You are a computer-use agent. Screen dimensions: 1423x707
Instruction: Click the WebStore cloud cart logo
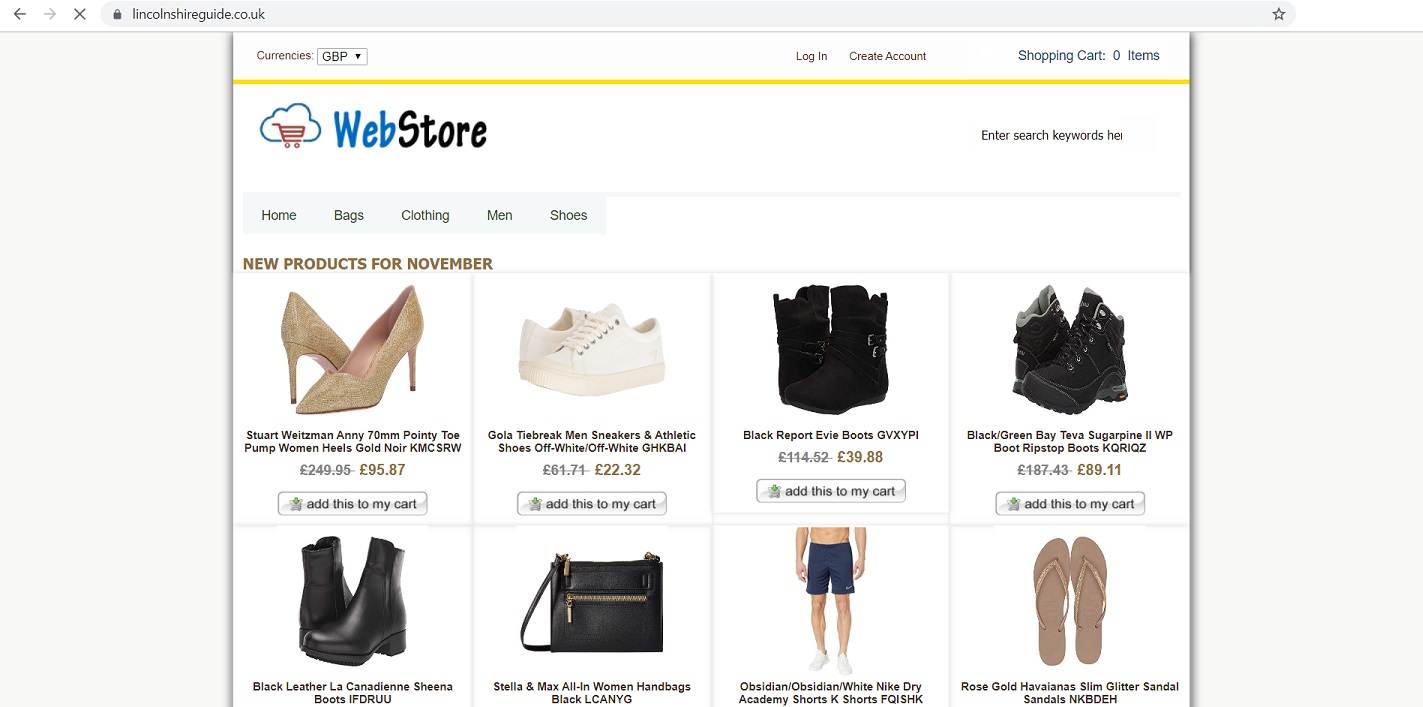click(x=373, y=128)
